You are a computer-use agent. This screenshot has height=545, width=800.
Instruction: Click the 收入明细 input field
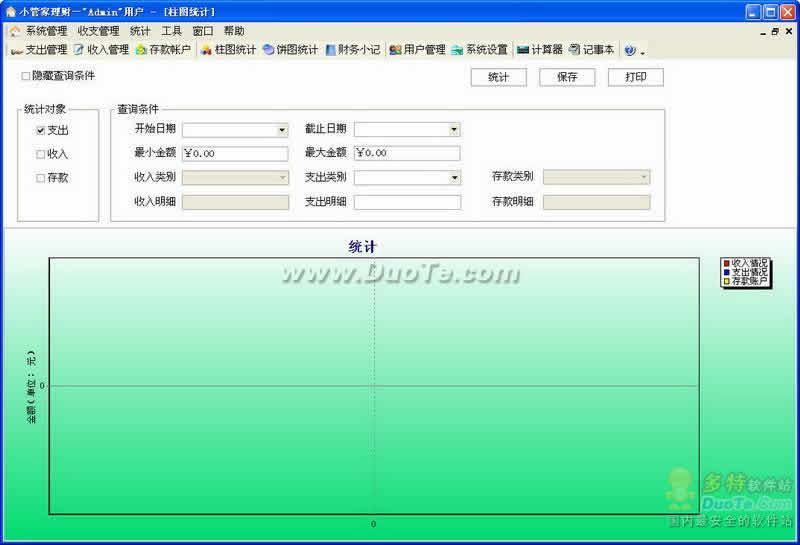[235, 202]
